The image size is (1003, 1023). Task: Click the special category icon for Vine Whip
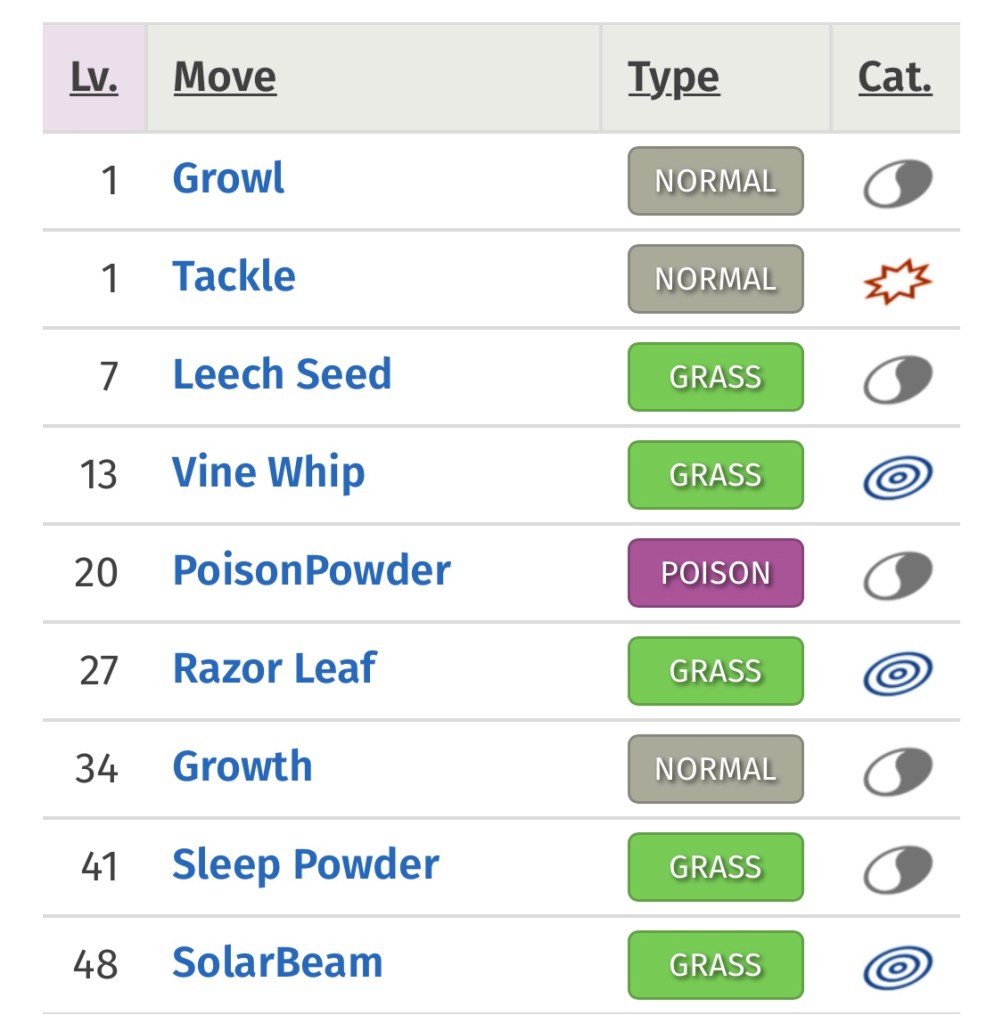(x=897, y=477)
